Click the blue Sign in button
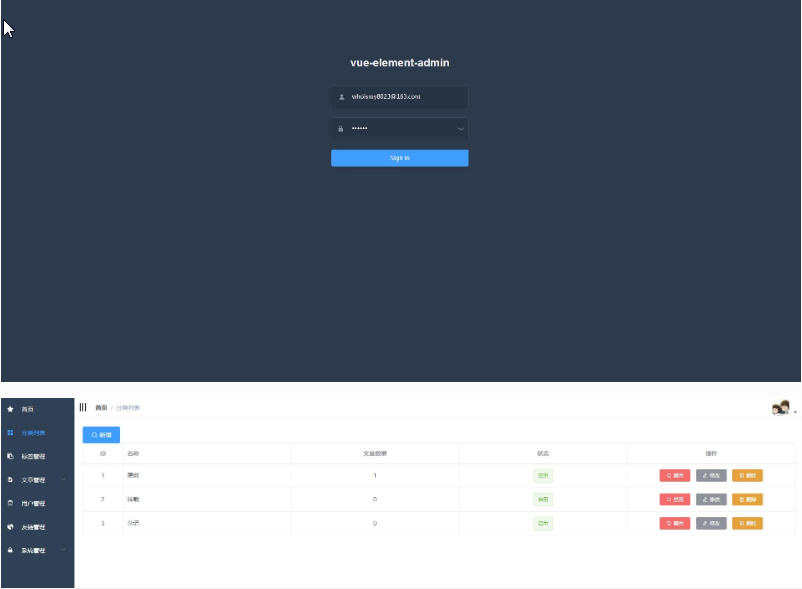The height and width of the screenshot is (589, 802). 399,158
